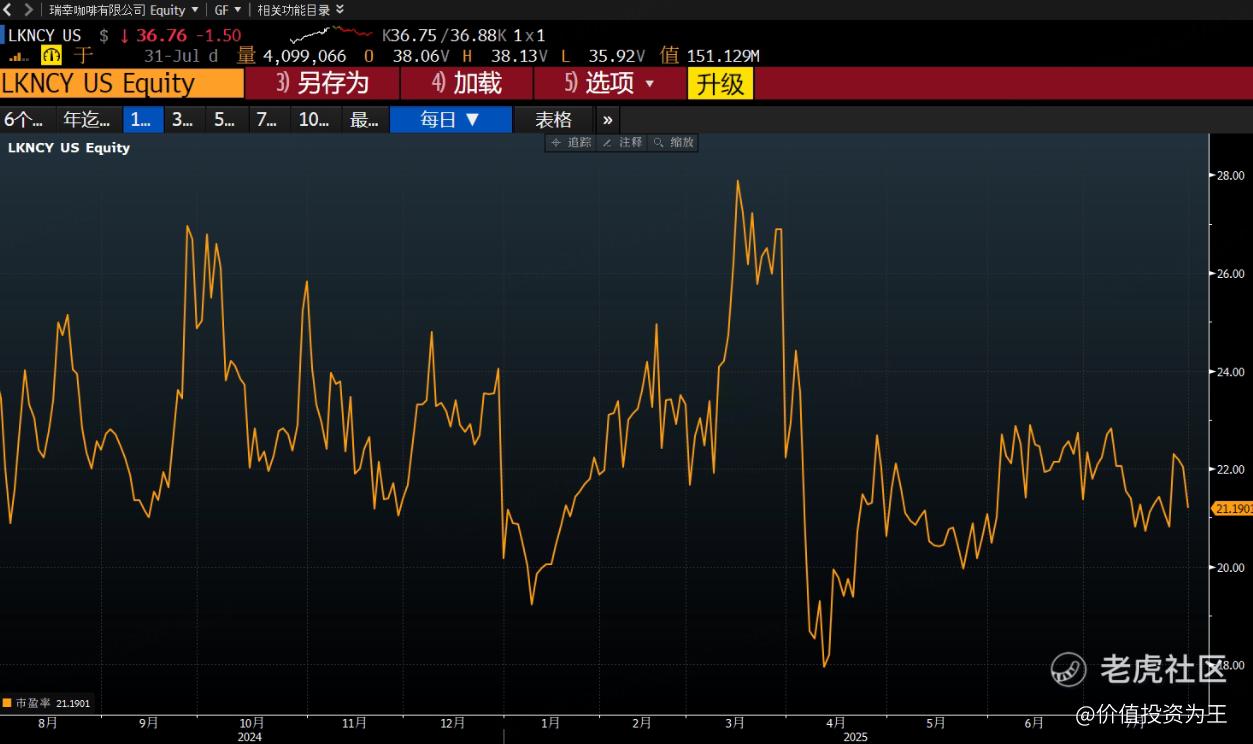Select the 年迄... year-to-date tab
This screenshot has width=1253, height=744.
click(x=88, y=119)
